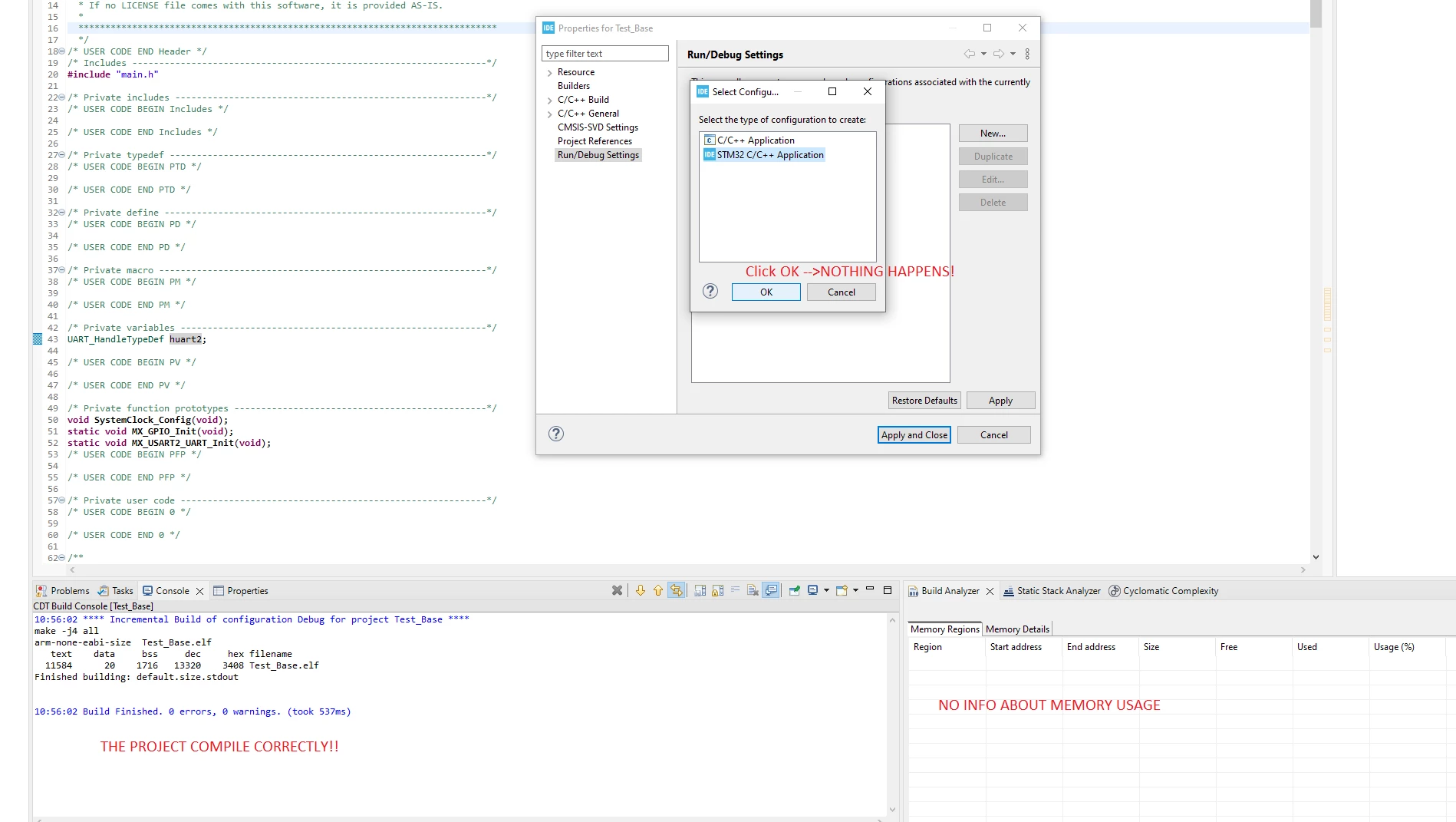Click the editor vertical scrollbar down arrow
1456x822 pixels.
[1316, 557]
